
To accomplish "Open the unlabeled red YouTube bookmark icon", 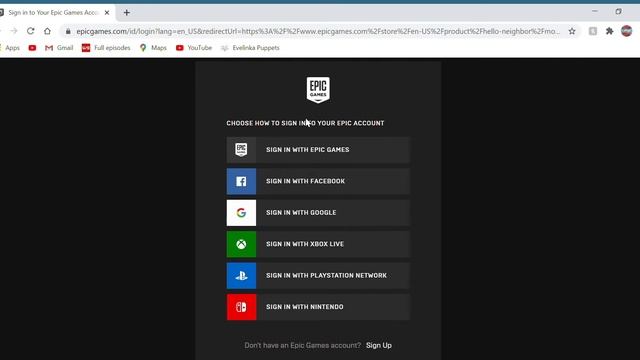I will 32,48.
